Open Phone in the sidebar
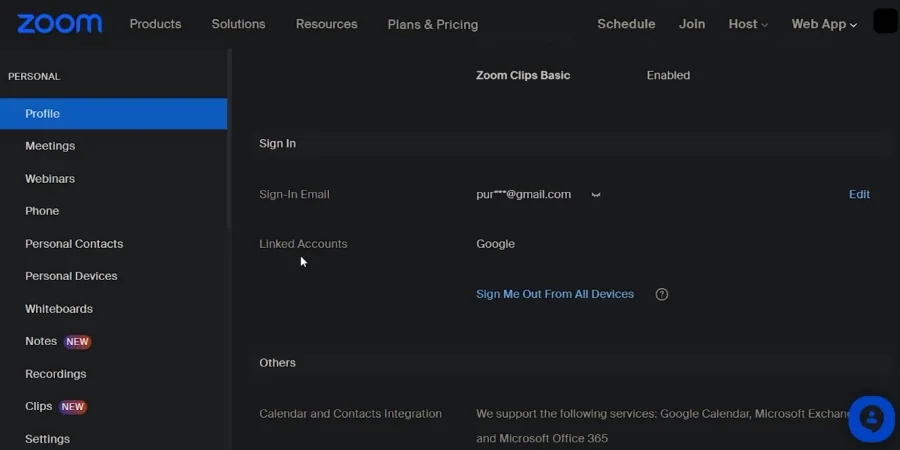 click(42, 211)
